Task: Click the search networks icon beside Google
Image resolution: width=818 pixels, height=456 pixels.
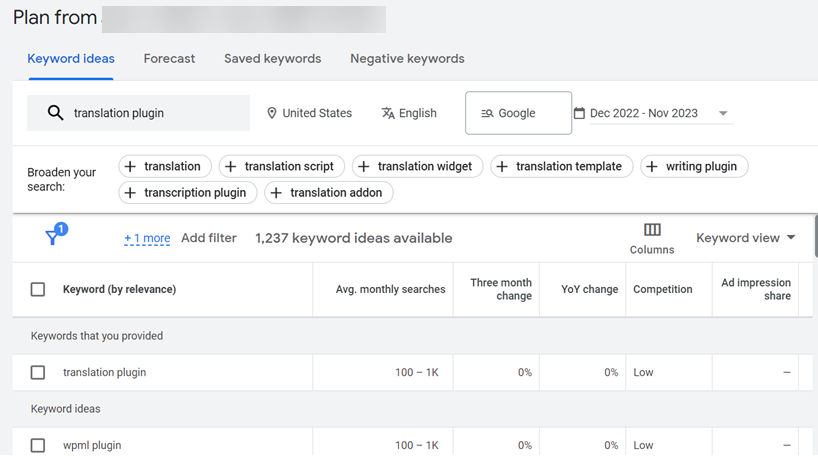Action: tap(487, 113)
